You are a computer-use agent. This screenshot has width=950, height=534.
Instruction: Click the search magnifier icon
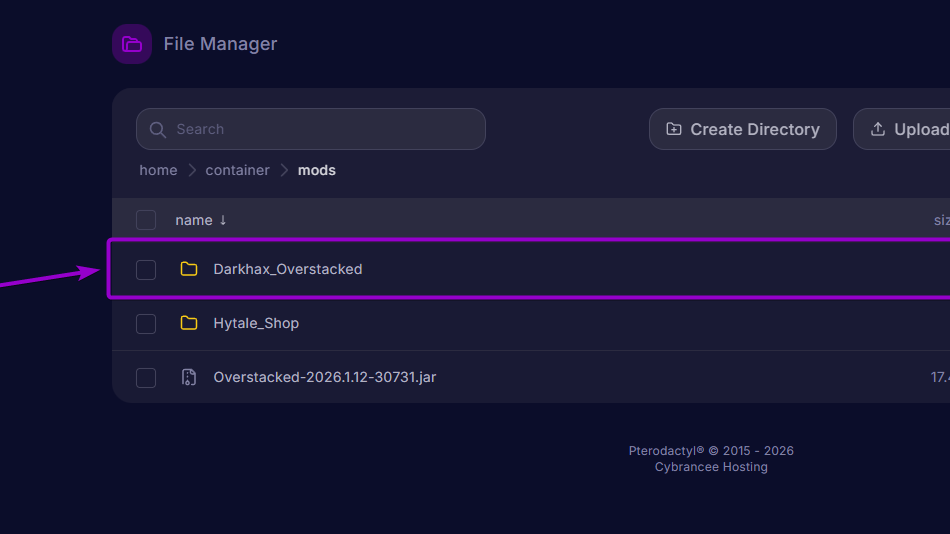click(158, 130)
